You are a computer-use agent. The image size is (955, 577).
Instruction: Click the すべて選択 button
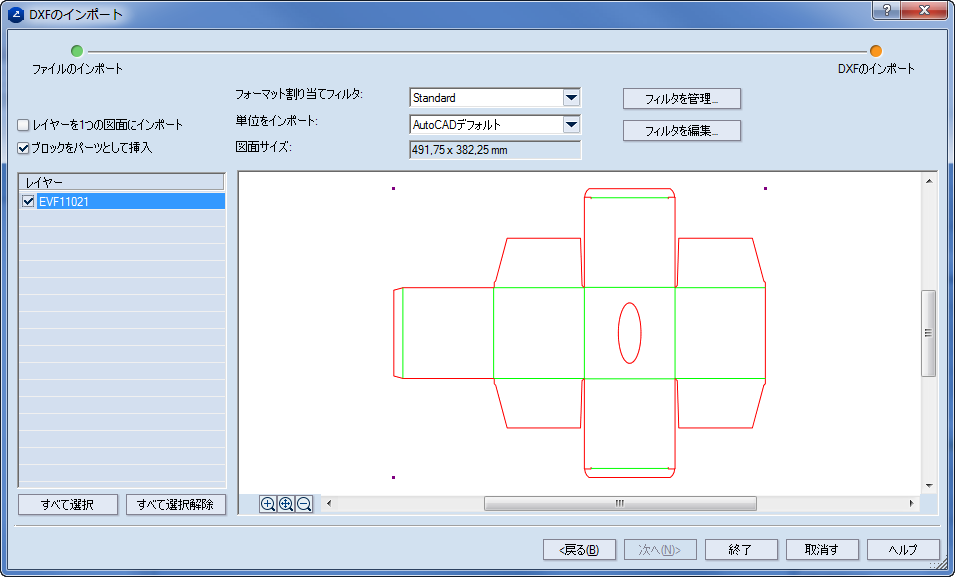pos(68,504)
